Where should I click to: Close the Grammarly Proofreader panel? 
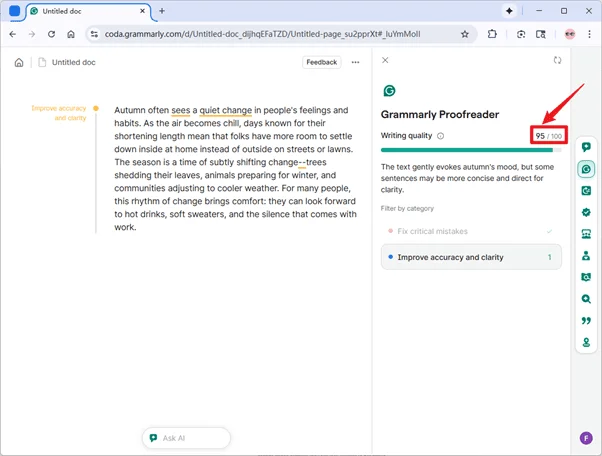coord(385,60)
